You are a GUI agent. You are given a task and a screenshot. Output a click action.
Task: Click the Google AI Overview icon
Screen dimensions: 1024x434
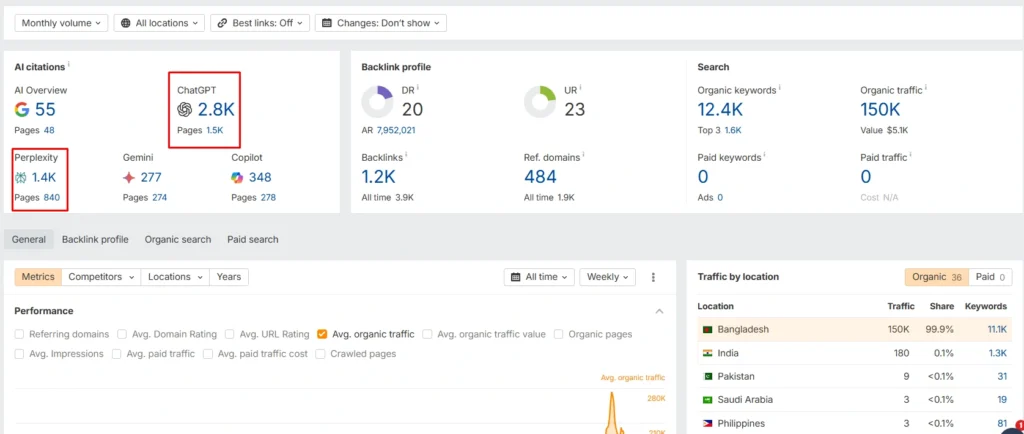(x=22, y=110)
